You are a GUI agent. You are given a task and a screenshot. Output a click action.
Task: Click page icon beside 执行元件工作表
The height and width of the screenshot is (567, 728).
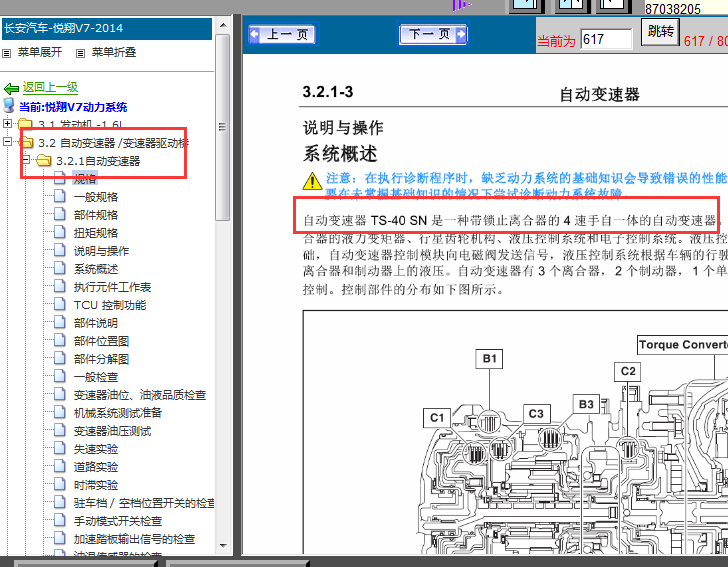(60, 286)
